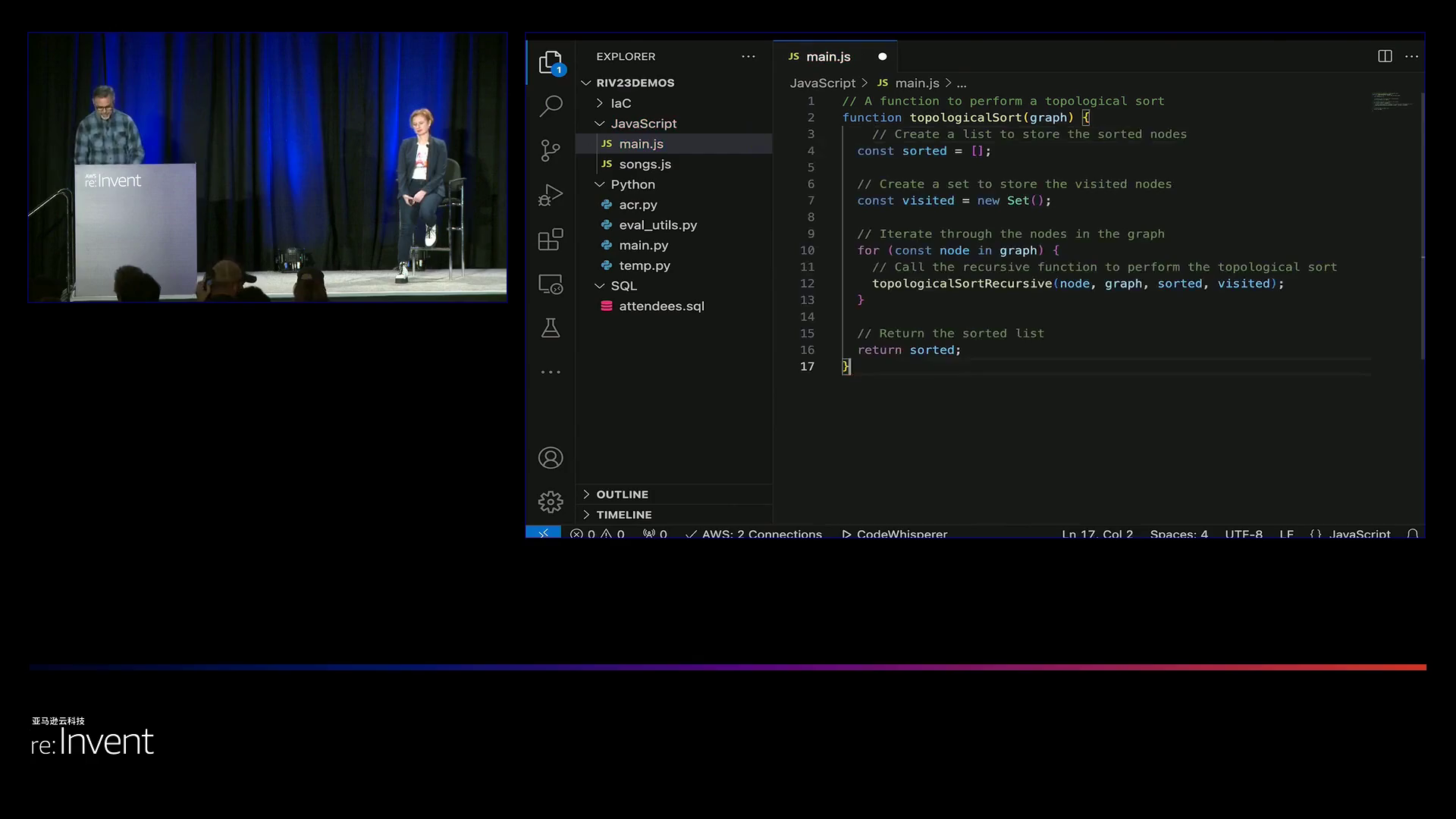The width and height of the screenshot is (1456, 819).
Task: Open Explorer views and more actions menu
Action: pos(748,57)
